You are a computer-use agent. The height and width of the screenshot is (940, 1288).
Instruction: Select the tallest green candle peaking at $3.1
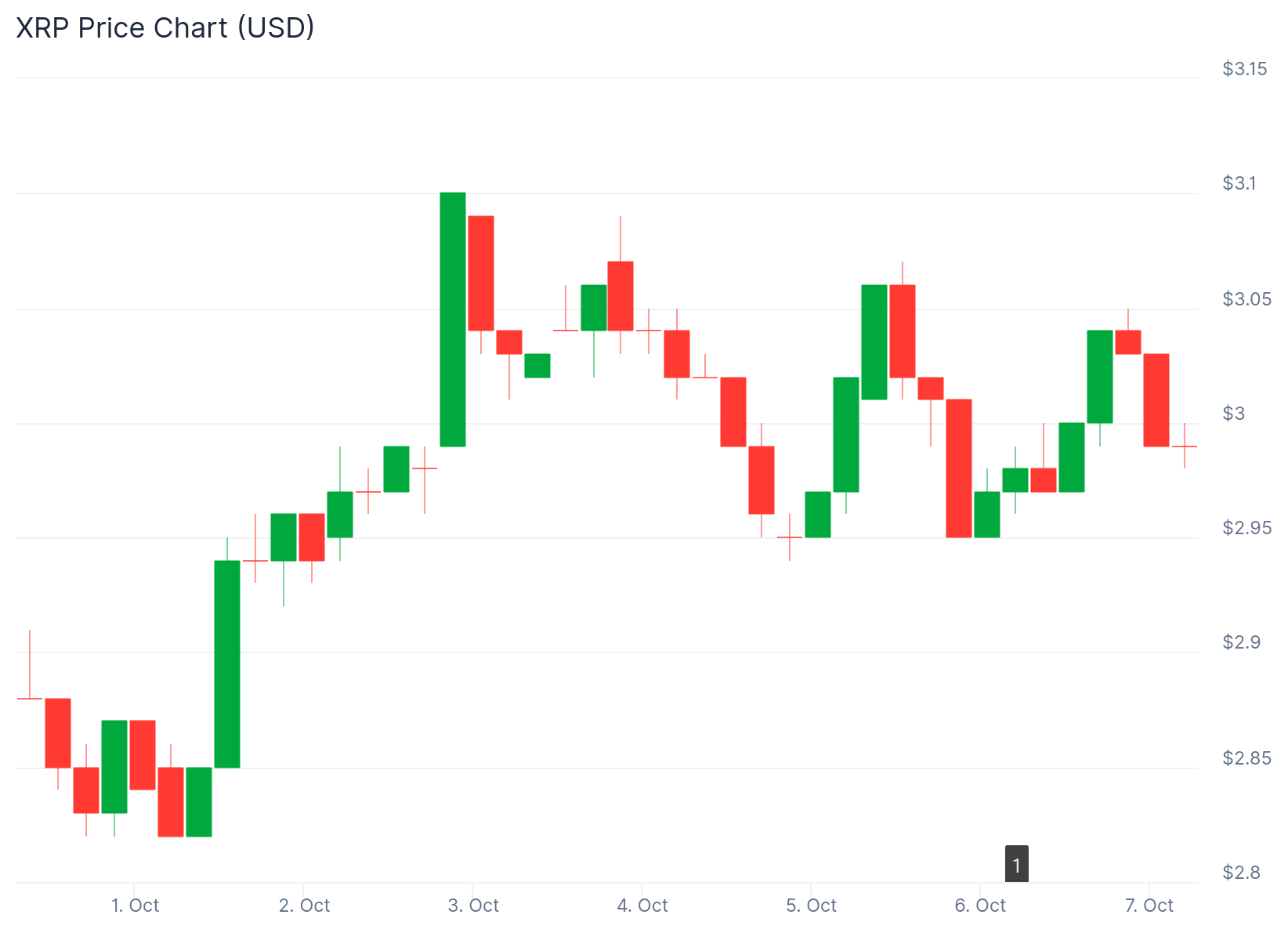[453, 319]
